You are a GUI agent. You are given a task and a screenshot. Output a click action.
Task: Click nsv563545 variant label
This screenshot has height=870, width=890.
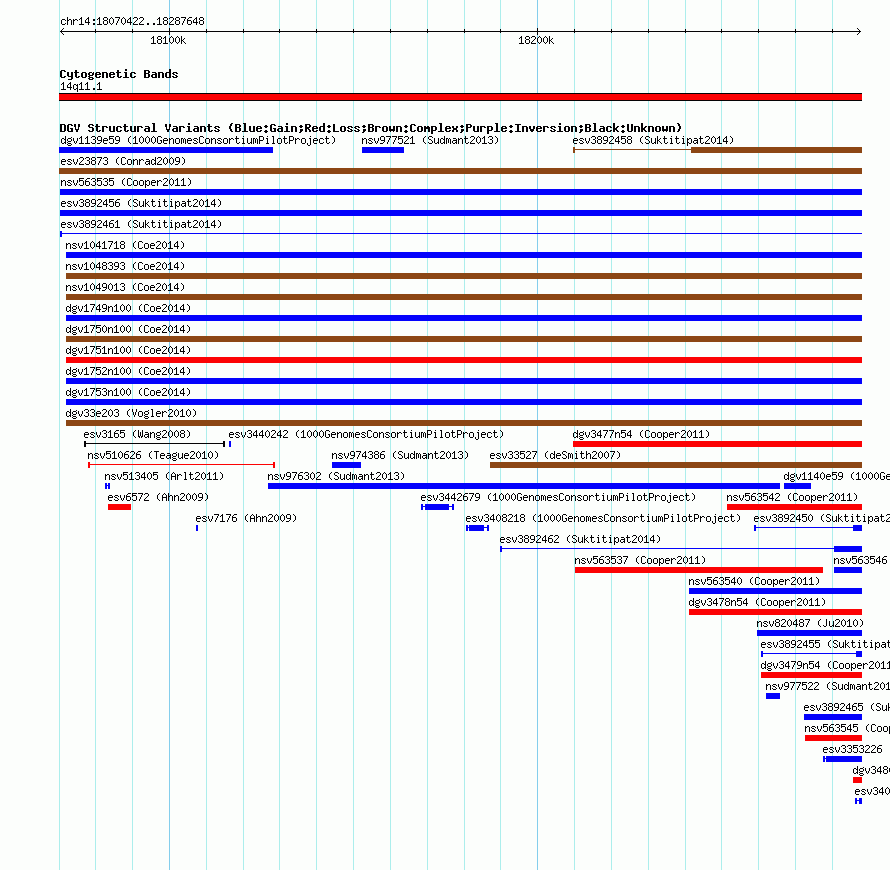click(846, 728)
